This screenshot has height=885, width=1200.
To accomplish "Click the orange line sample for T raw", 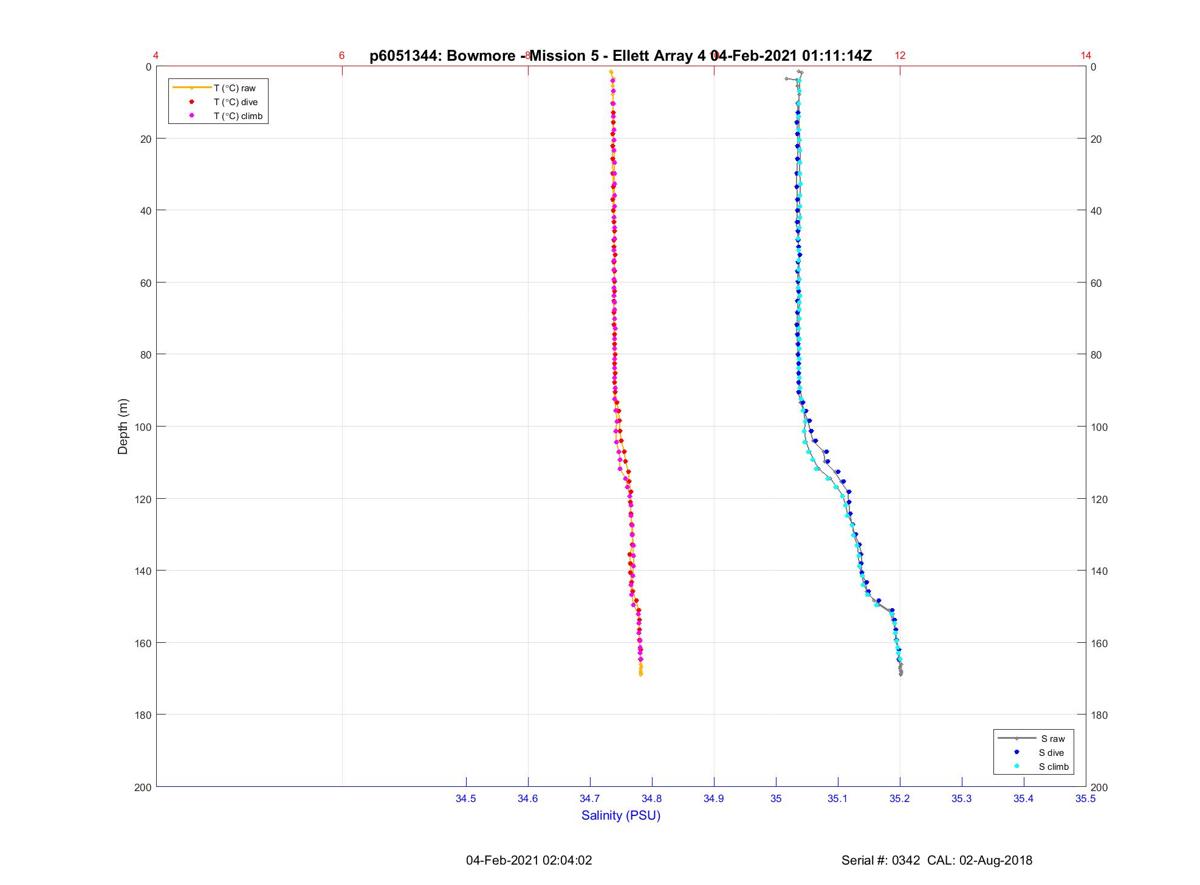I will 191,88.
